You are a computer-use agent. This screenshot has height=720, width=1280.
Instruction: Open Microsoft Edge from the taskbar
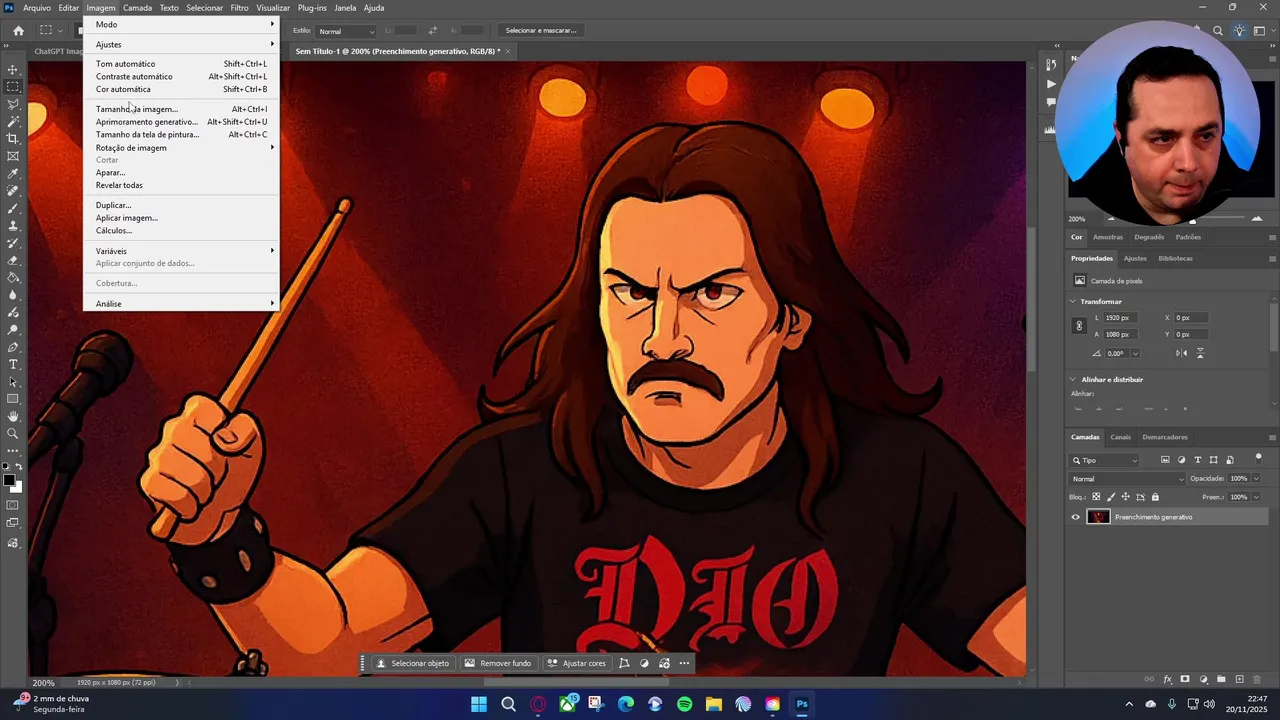(x=626, y=704)
